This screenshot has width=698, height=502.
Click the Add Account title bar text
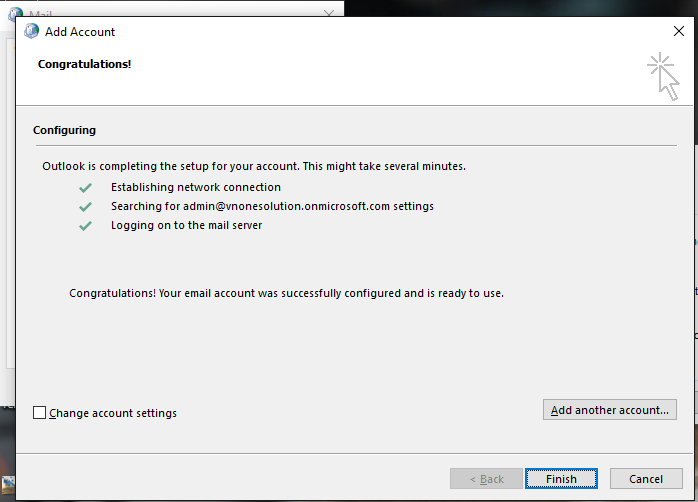tap(80, 31)
